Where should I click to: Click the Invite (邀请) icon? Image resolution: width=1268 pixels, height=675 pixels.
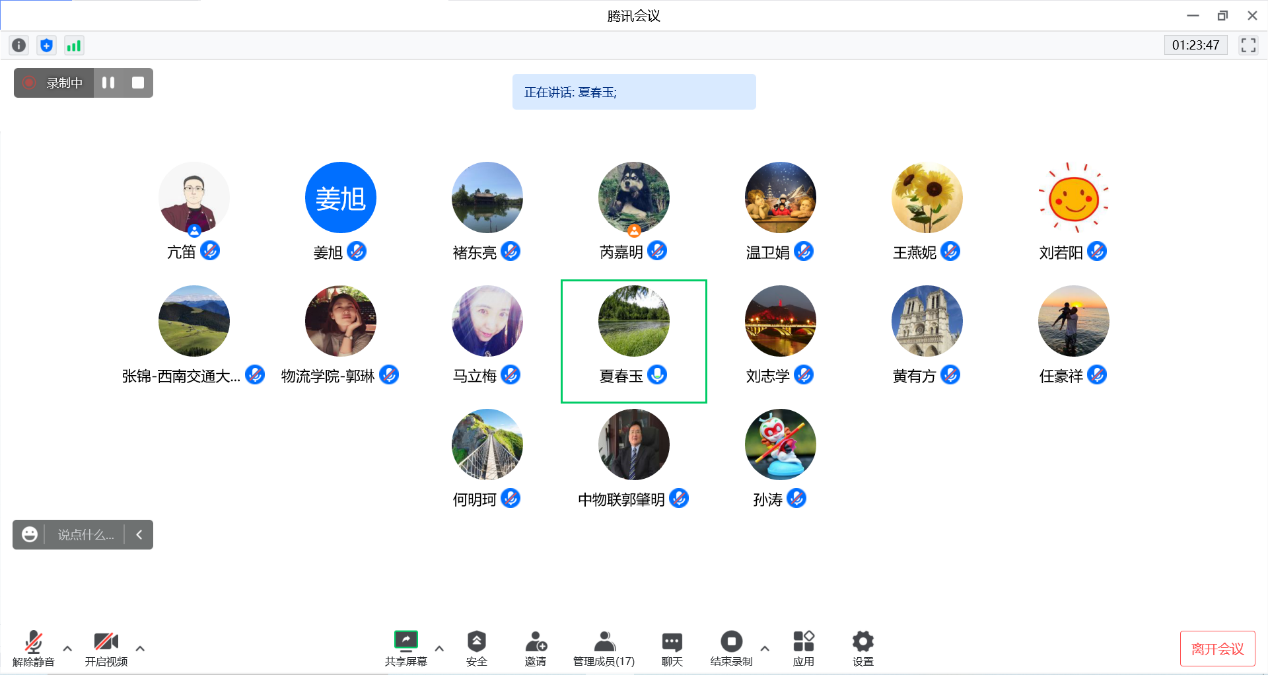coord(536,648)
